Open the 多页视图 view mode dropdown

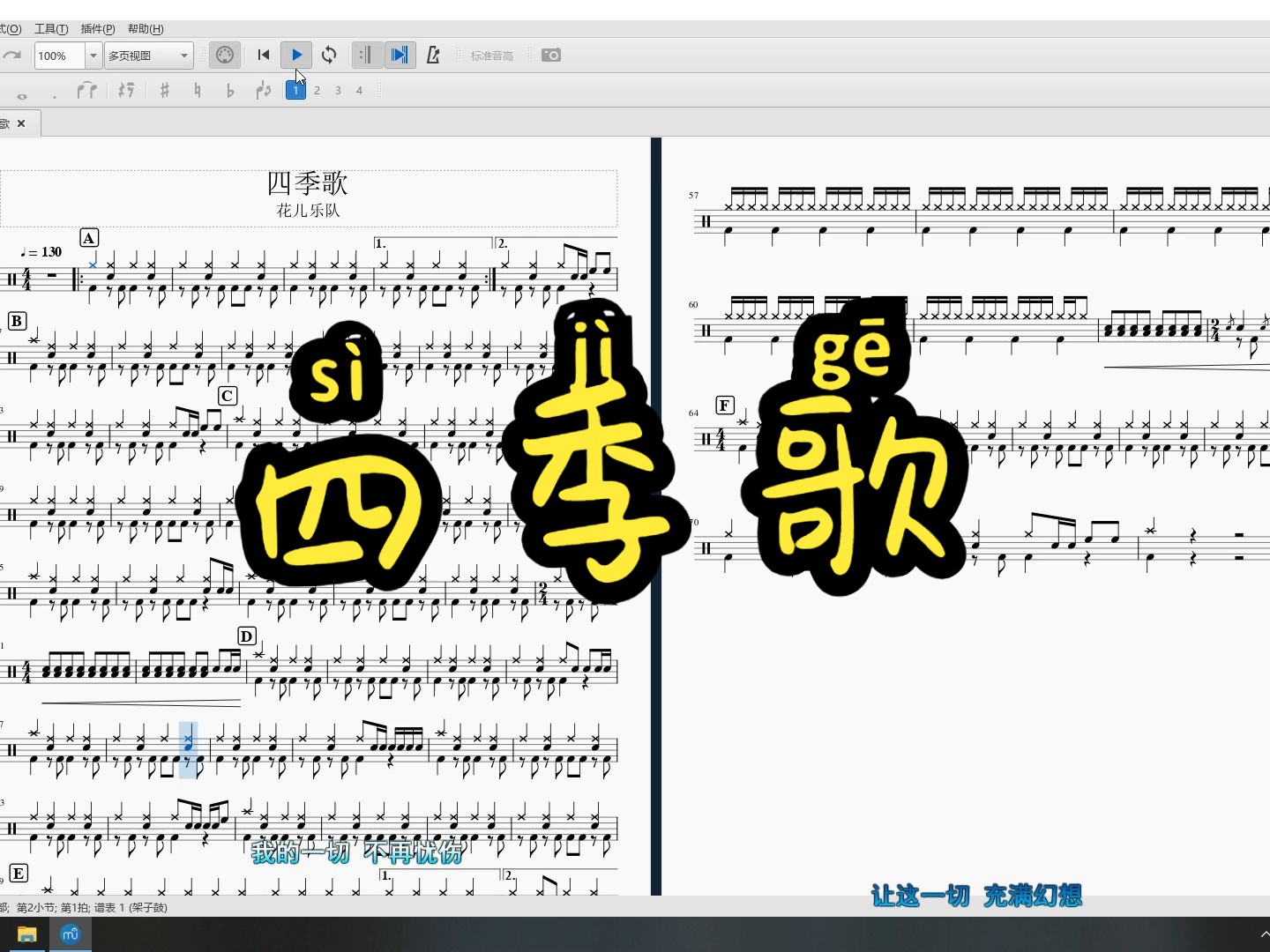148,56
